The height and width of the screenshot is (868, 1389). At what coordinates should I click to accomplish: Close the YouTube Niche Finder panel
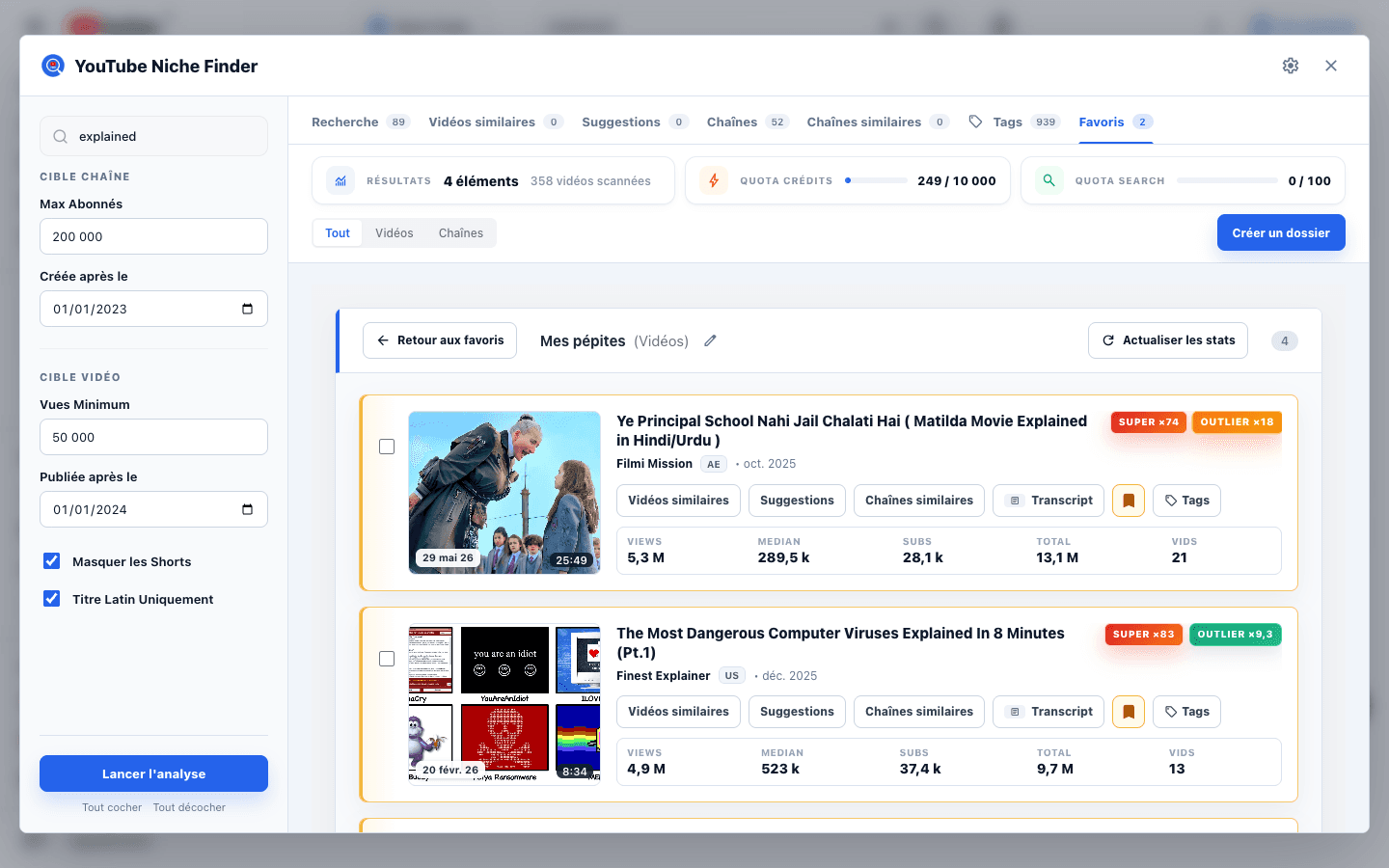click(1331, 66)
